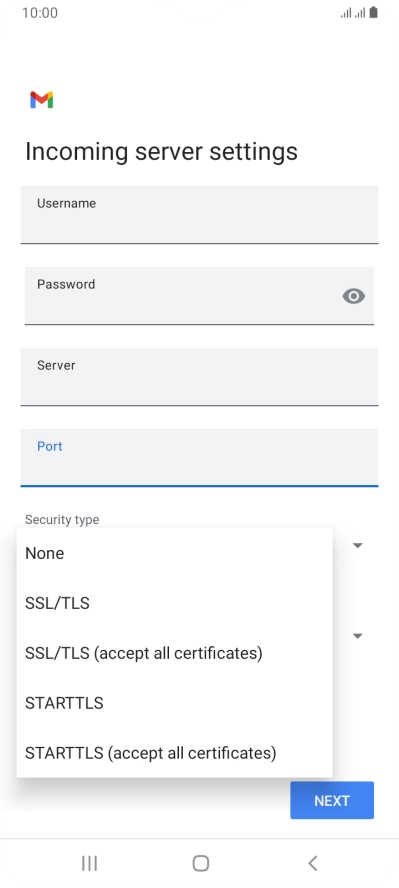This screenshot has width=399, height=888.
Task: Tap the 10:00 clock in status bar
Action: (40, 13)
